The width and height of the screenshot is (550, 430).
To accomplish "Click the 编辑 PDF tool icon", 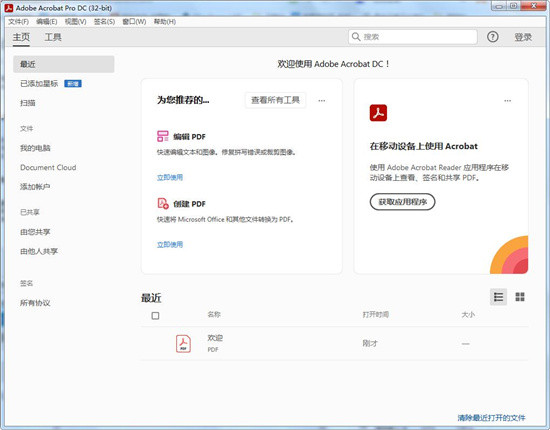I will [163, 136].
